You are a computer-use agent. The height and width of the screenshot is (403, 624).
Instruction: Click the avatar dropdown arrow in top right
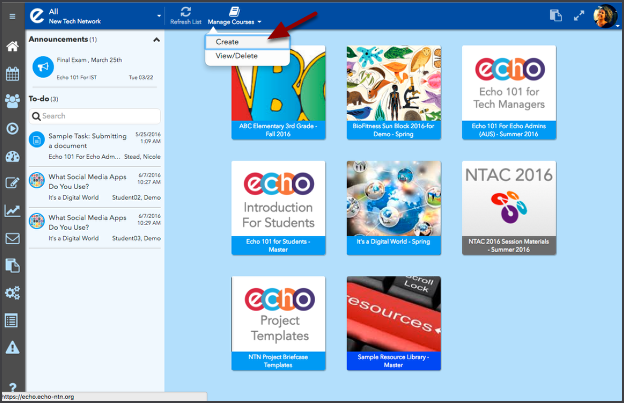coord(618,26)
